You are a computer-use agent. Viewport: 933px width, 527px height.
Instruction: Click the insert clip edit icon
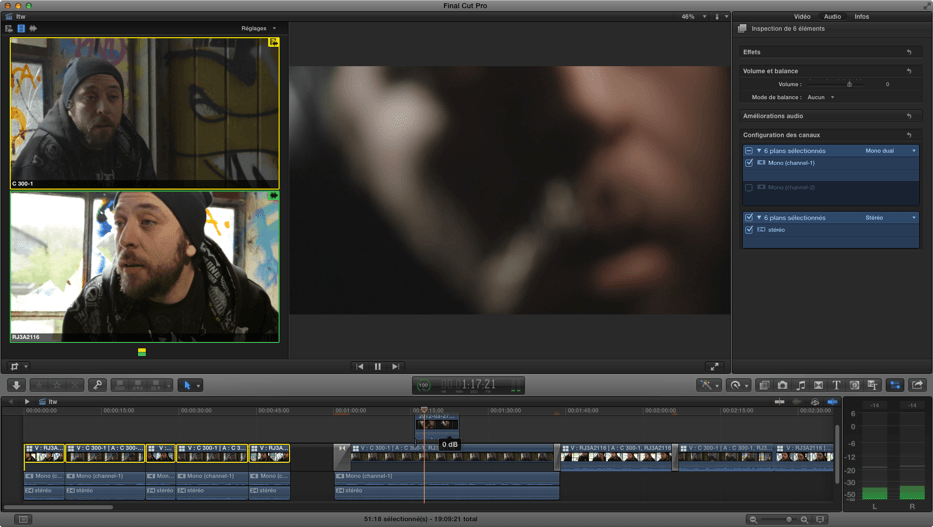(138, 385)
